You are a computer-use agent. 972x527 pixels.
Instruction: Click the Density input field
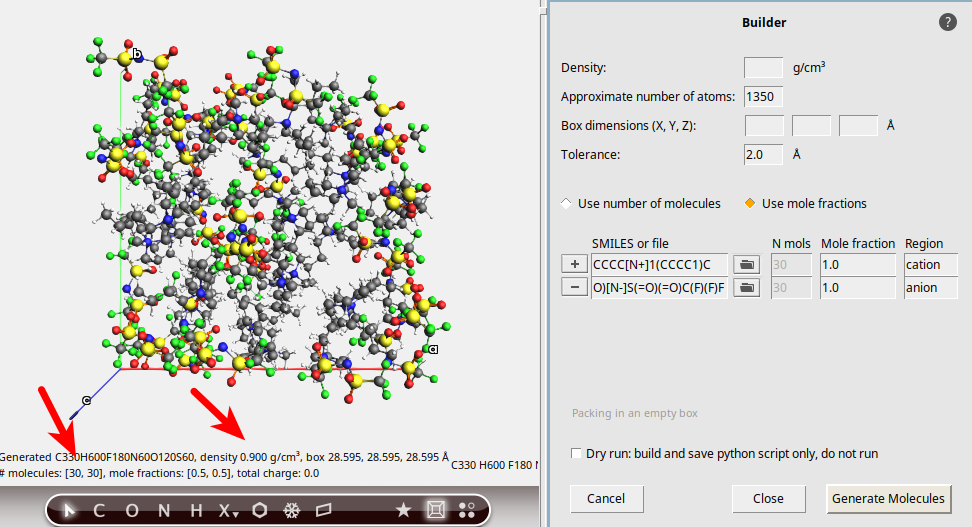click(x=763, y=68)
